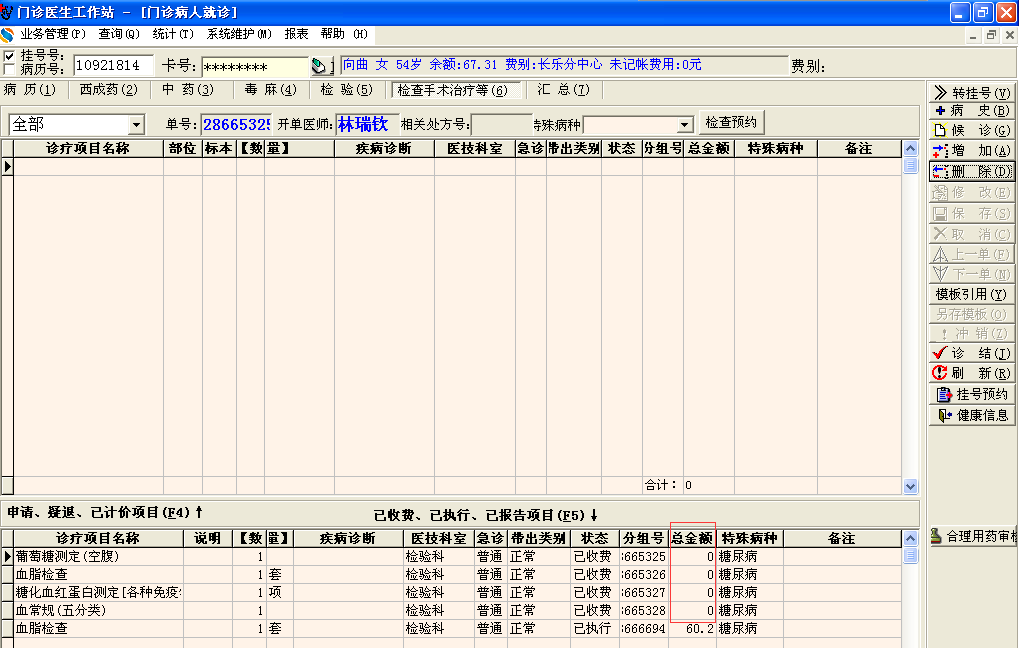Screen dimensions: 1019x648
Task: Switch to 检验(5) tab
Action: click(x=346, y=90)
